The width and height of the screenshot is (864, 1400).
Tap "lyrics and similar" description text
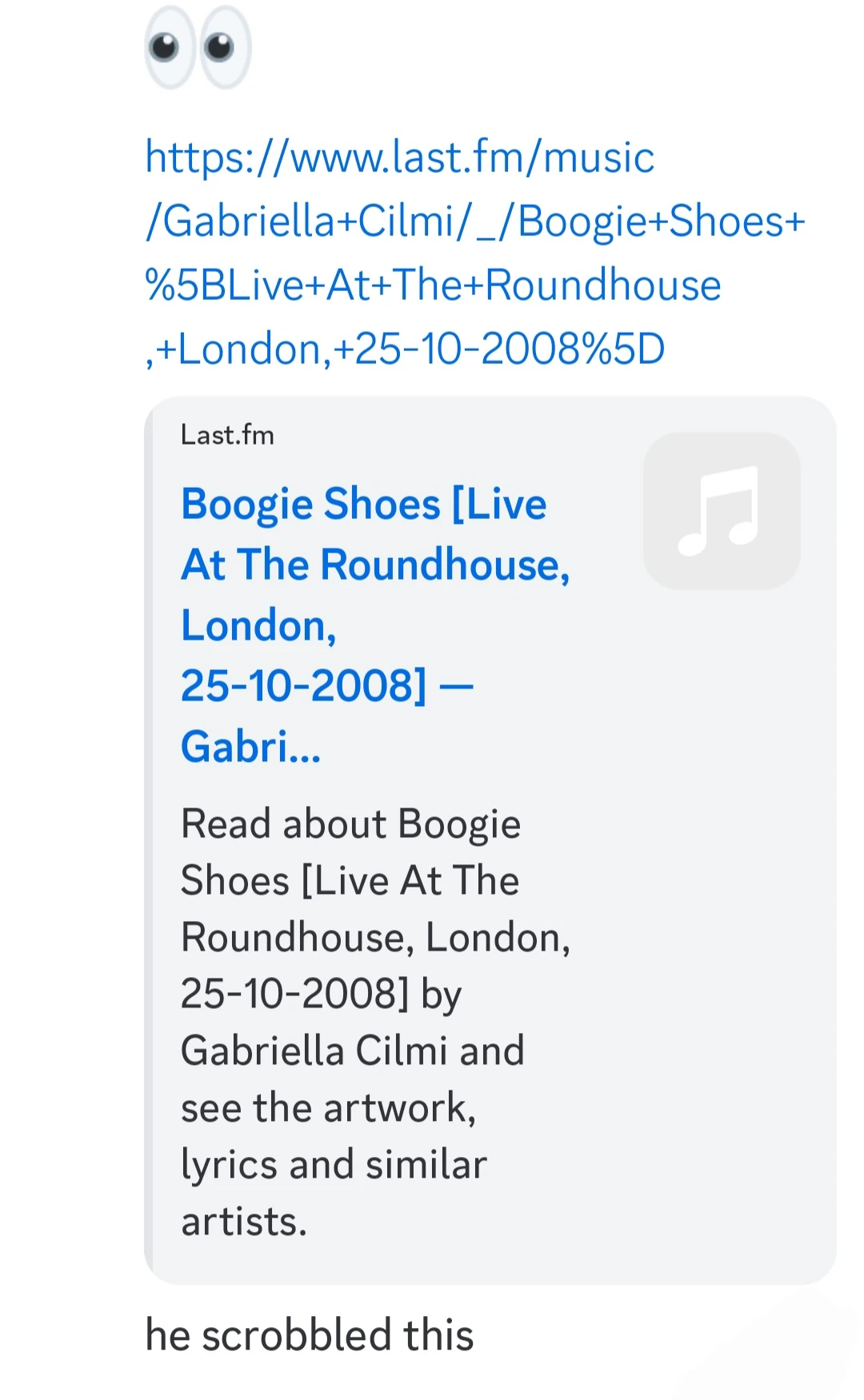pyautogui.click(x=334, y=1165)
